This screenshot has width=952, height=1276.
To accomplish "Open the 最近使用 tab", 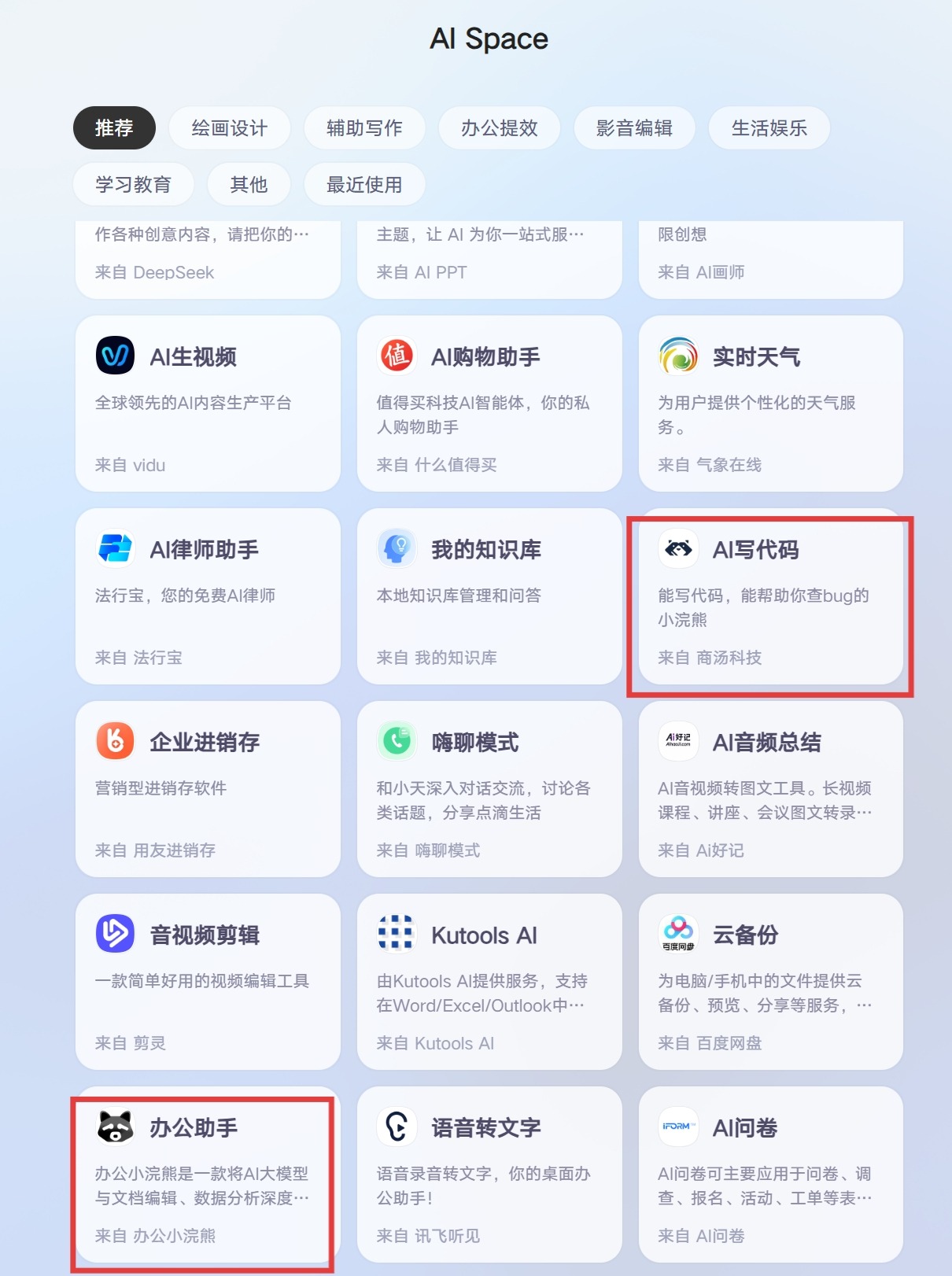I will pyautogui.click(x=364, y=185).
